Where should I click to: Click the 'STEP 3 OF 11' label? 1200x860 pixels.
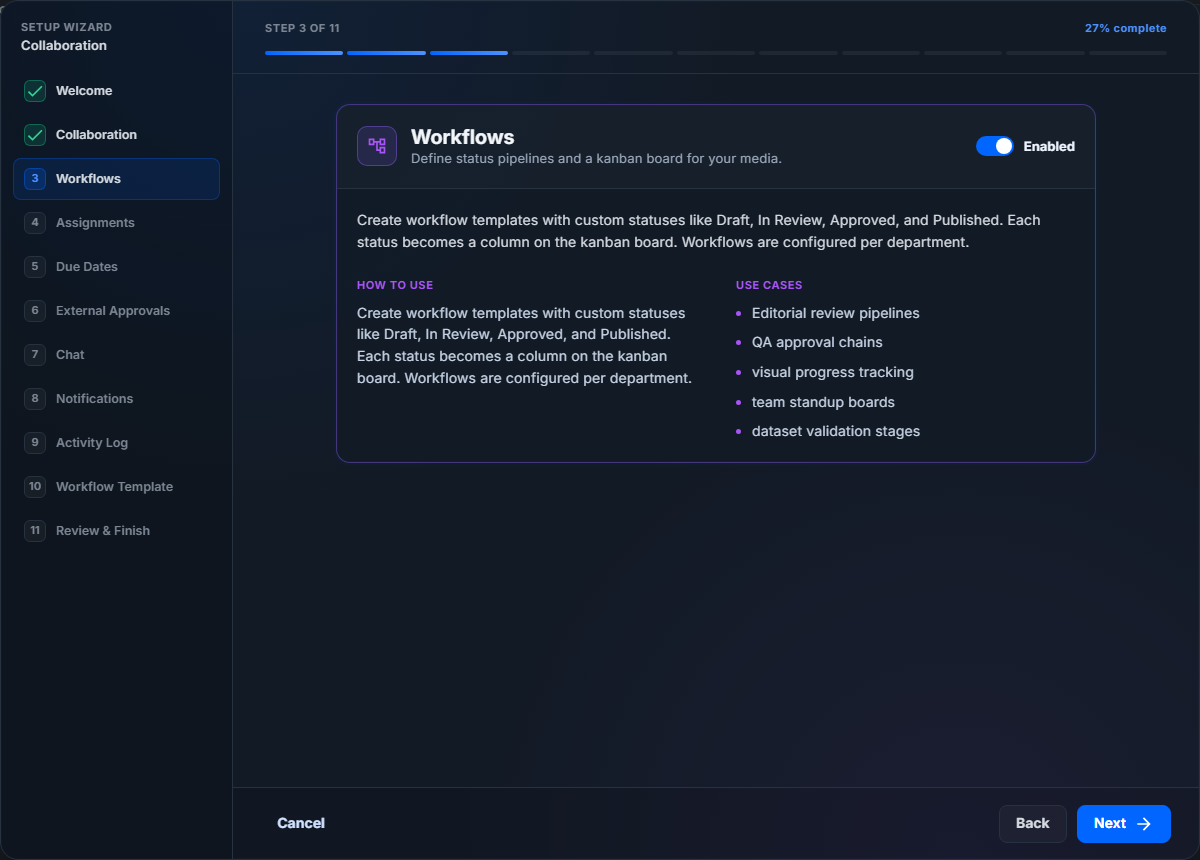pos(303,28)
